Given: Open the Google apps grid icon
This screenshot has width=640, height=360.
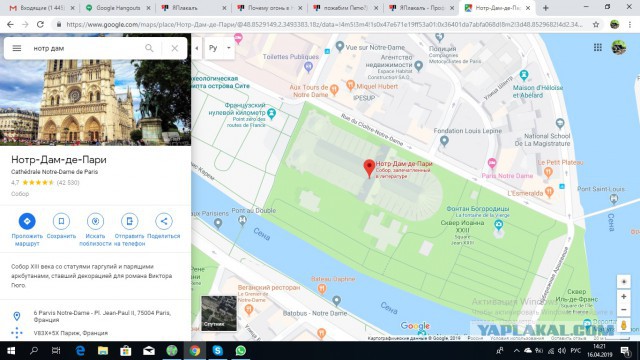Looking at the screenshot, I should 598,47.
